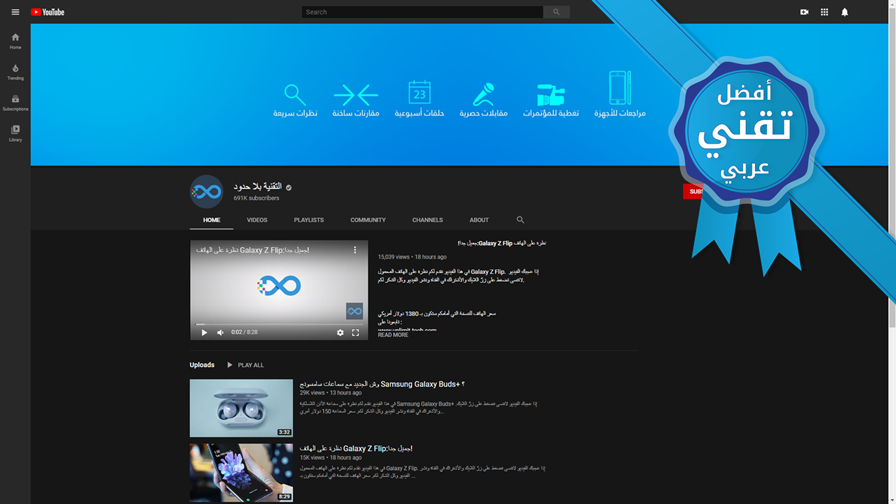
Task: Open the Galaxy Z Flip upload thumbnail
Action: coord(241,473)
